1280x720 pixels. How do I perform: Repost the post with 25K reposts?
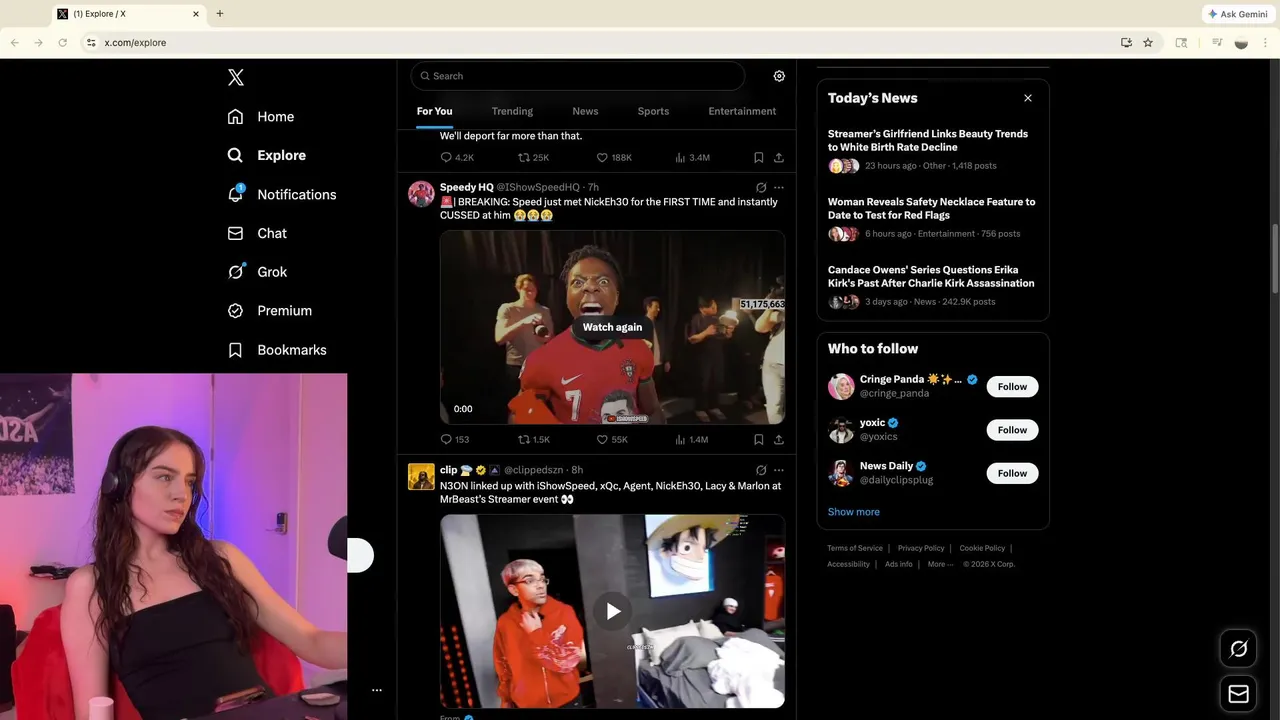pos(533,158)
